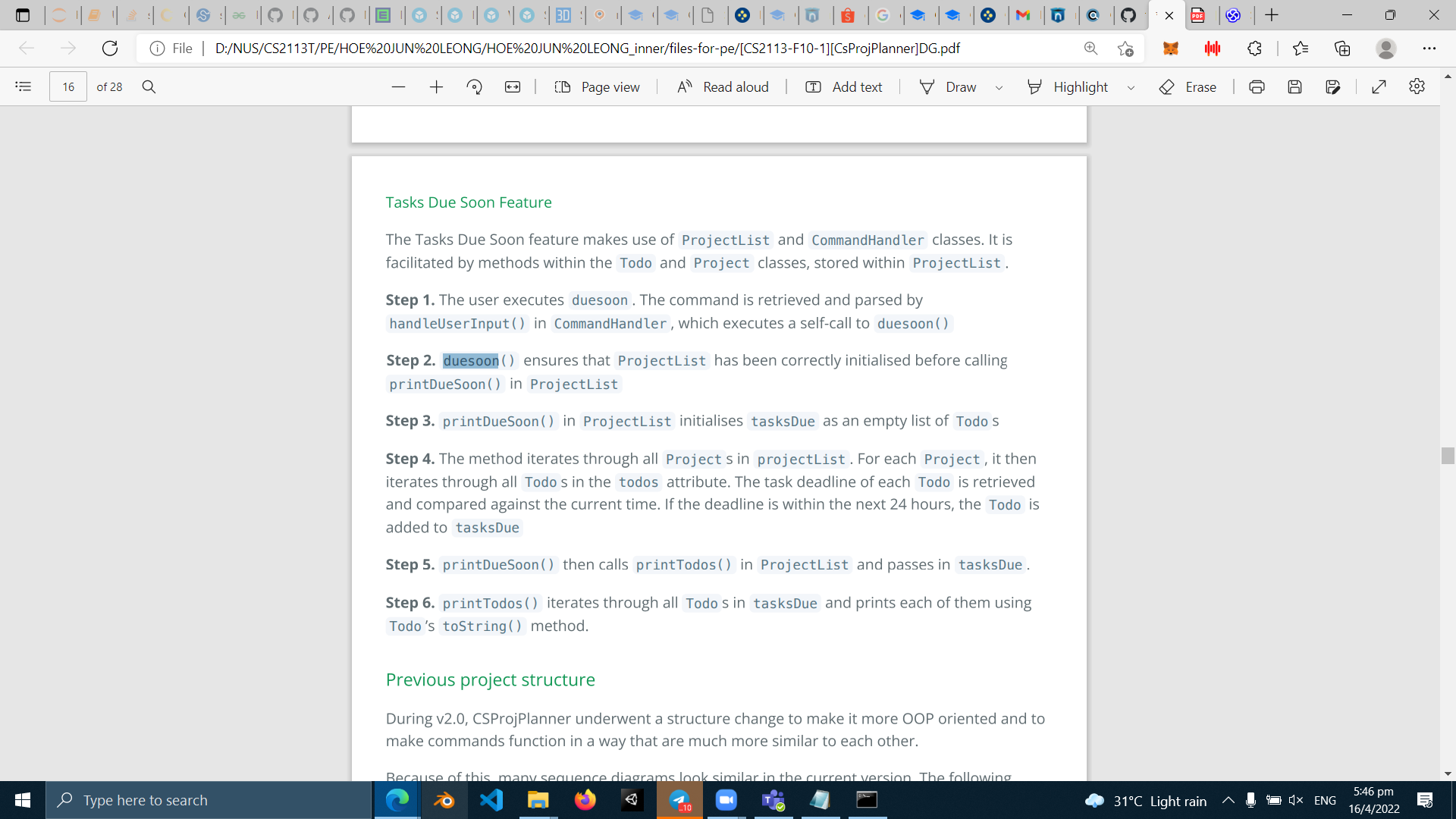Save the PDF with the disk icon
Screen dimensions: 1456x819
1294,87
